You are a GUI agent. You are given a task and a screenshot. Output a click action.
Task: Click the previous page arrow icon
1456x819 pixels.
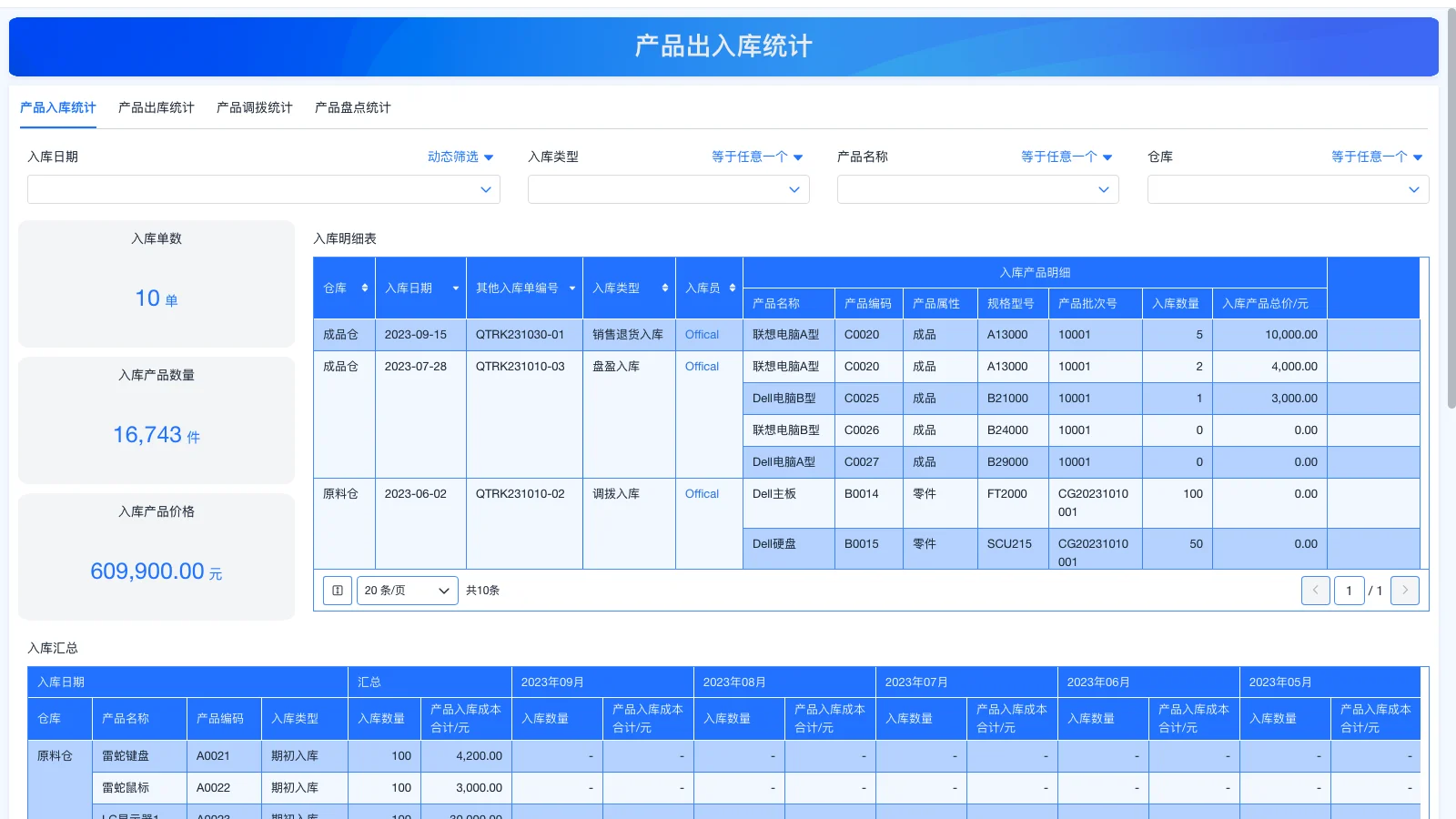pos(1316,590)
